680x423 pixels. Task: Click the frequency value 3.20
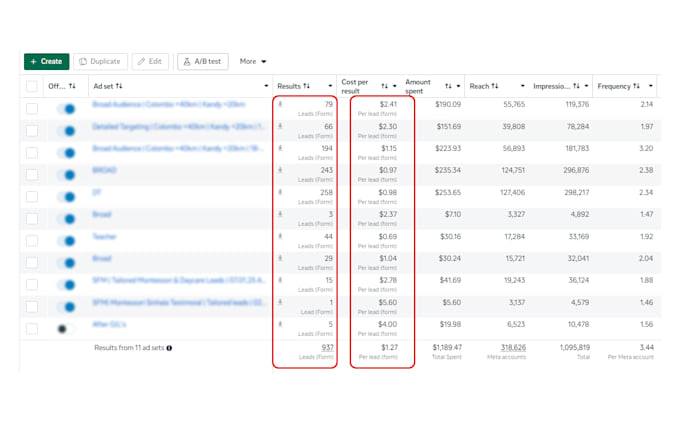[646, 148]
